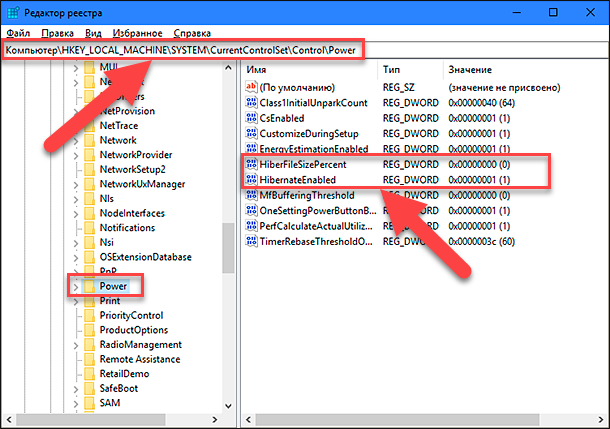
Task: Sort values by the Имя column header
Action: pos(310,70)
